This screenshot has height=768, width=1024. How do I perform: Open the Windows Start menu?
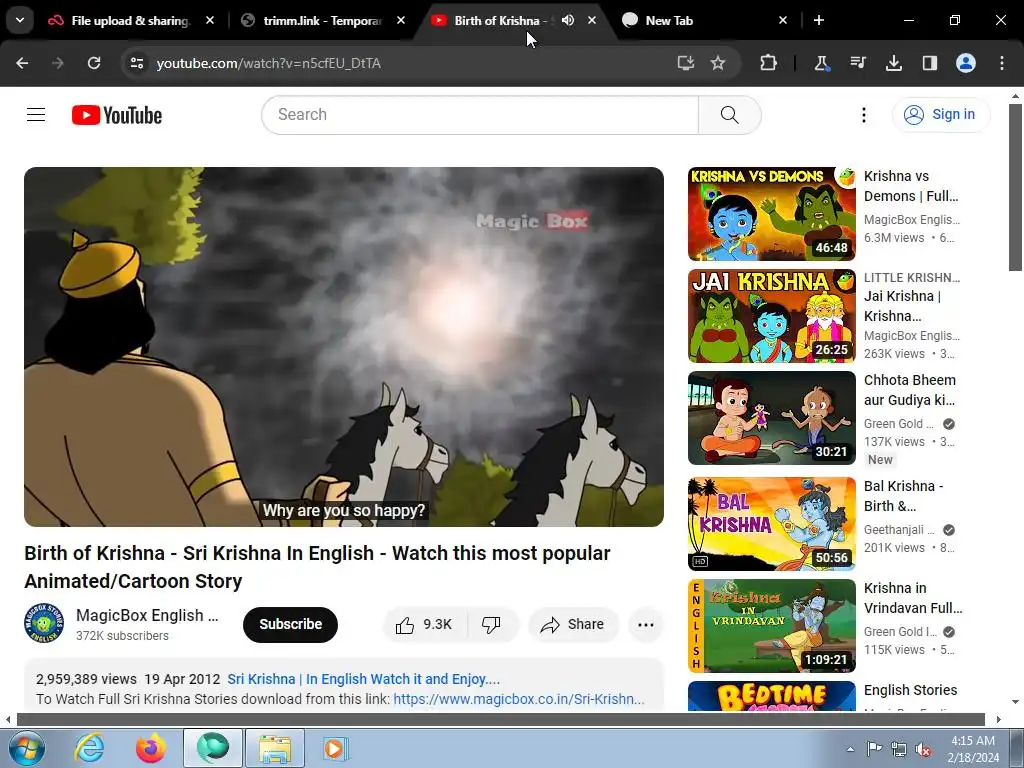click(26, 748)
